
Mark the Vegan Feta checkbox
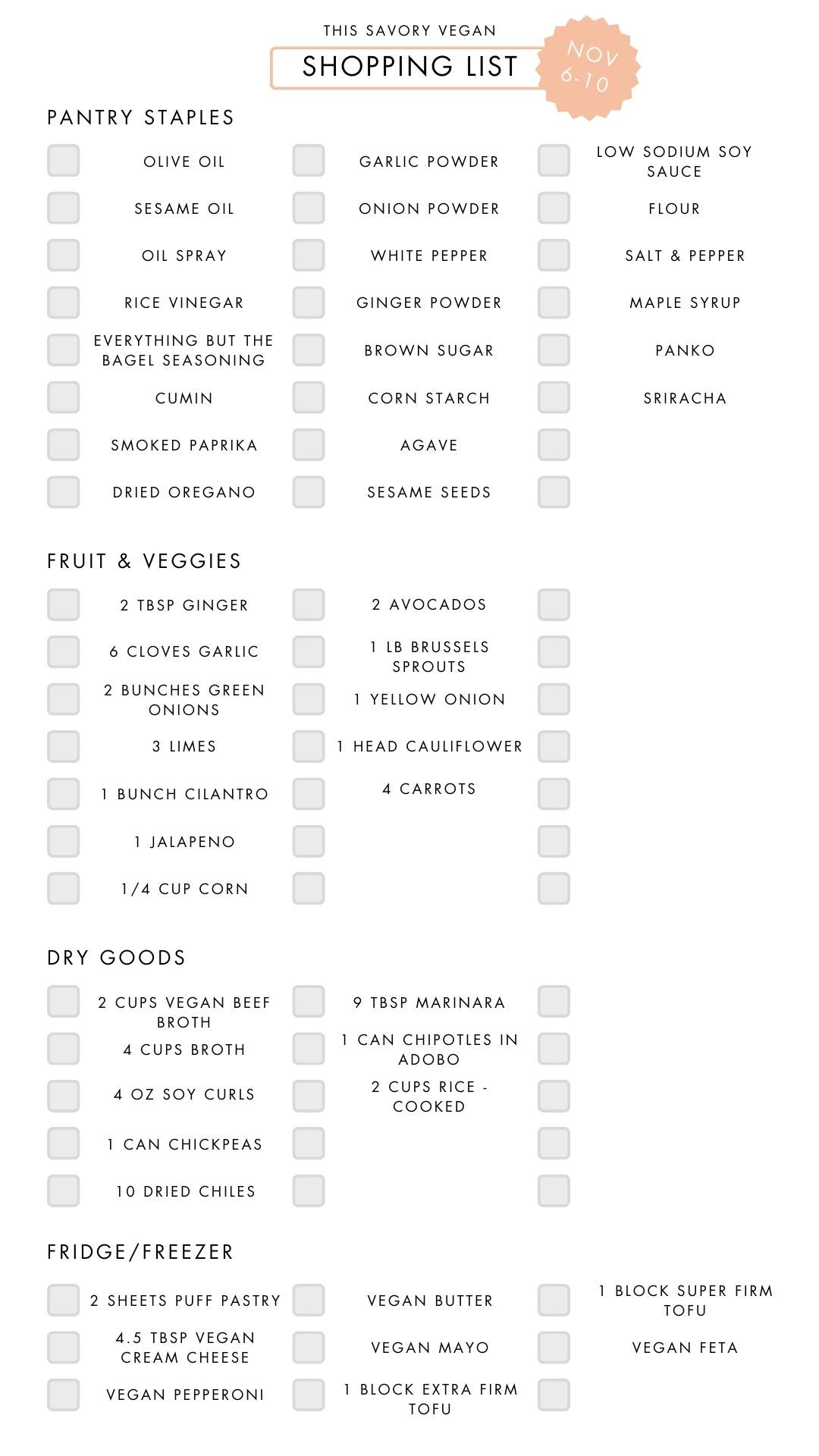point(554,1348)
